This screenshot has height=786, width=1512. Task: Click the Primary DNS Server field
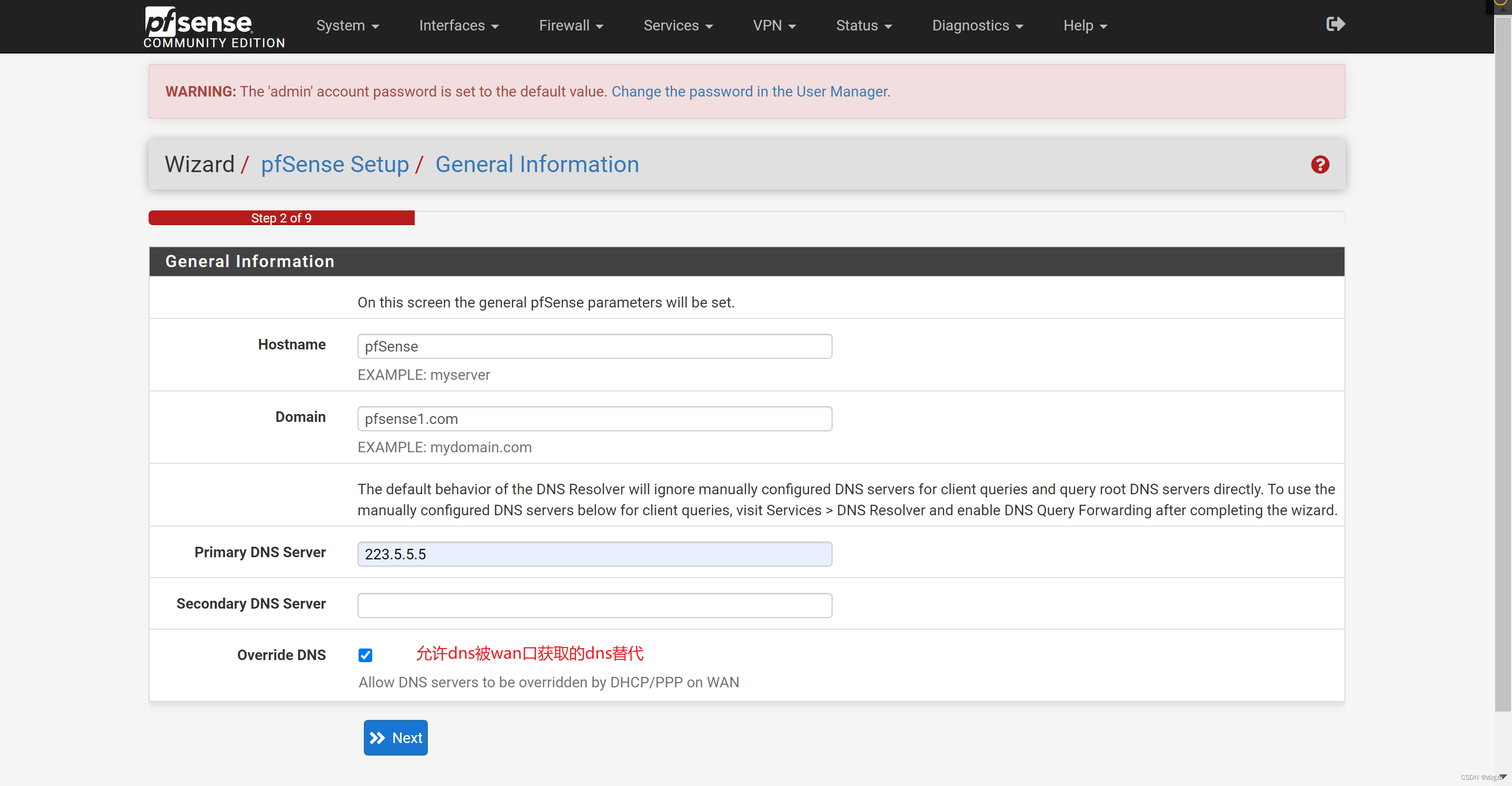pos(594,554)
